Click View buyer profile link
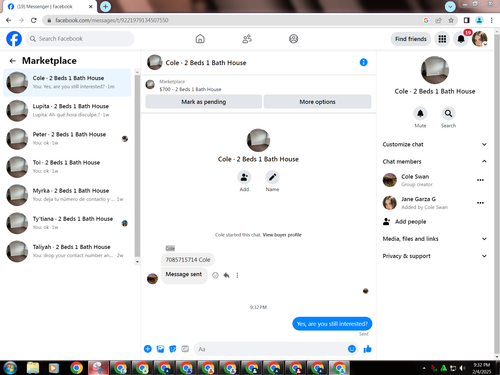500x375 pixels. (x=282, y=235)
